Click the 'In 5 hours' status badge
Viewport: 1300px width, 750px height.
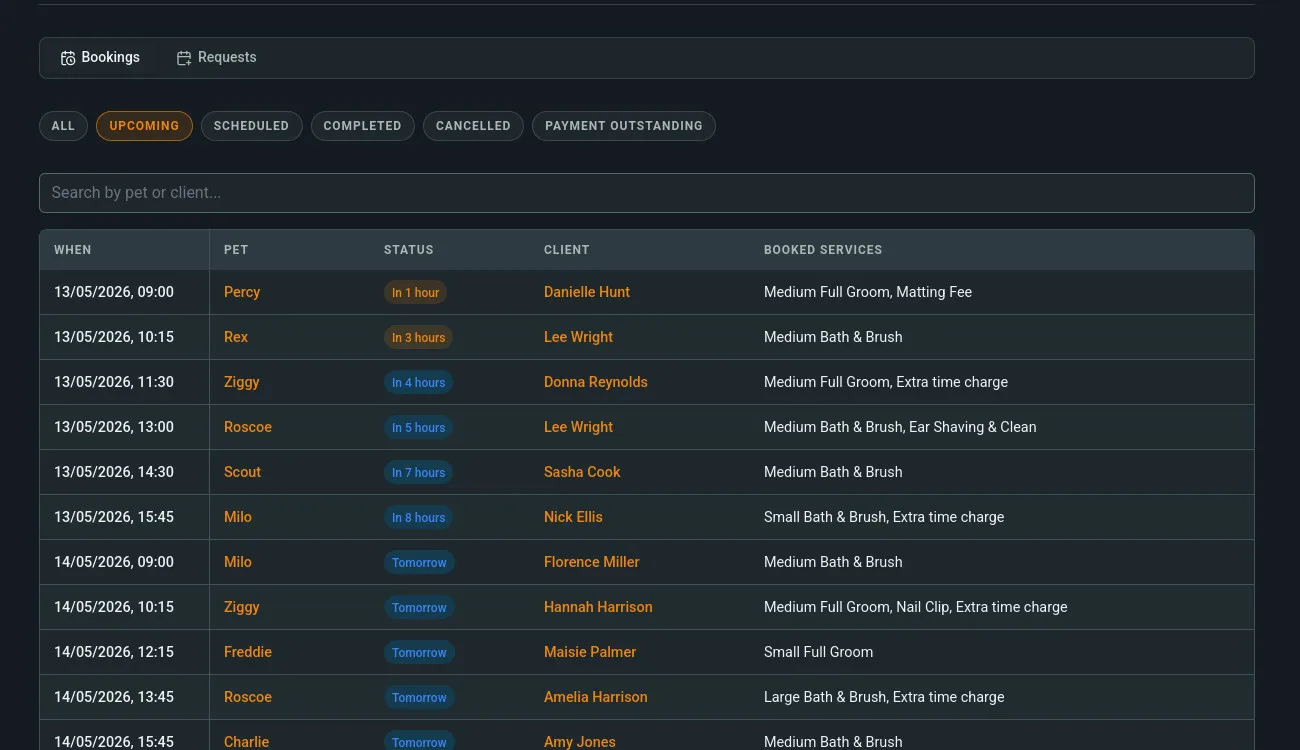[418, 428]
